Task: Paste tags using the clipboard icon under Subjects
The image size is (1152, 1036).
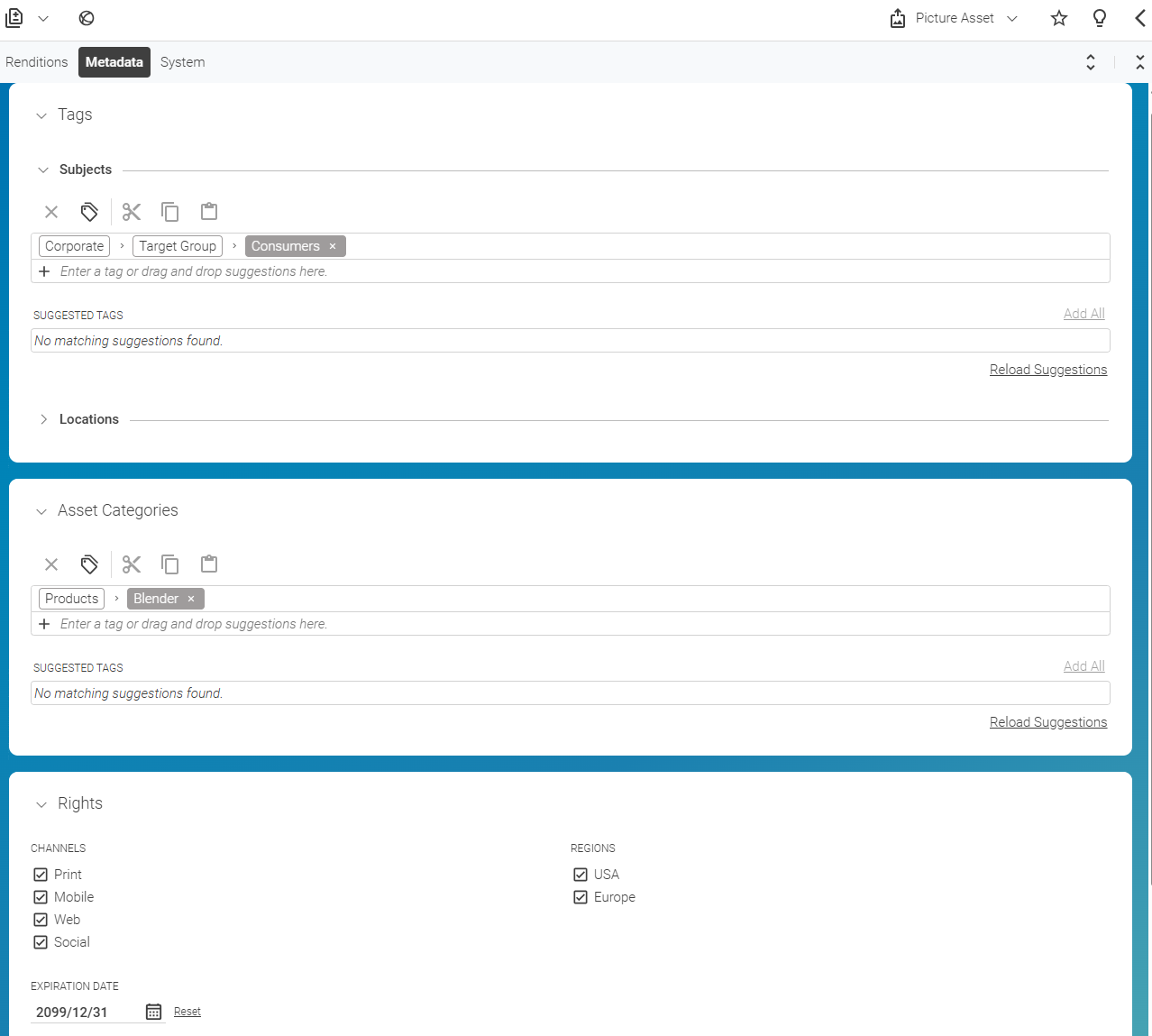Action: pos(208,211)
